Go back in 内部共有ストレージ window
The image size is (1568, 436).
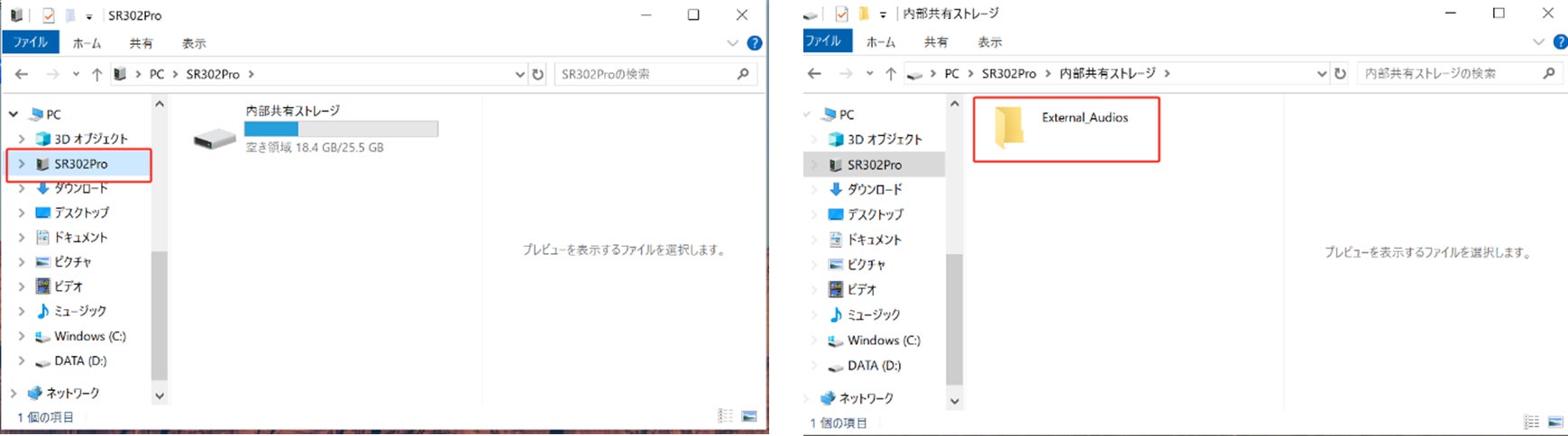click(x=815, y=73)
